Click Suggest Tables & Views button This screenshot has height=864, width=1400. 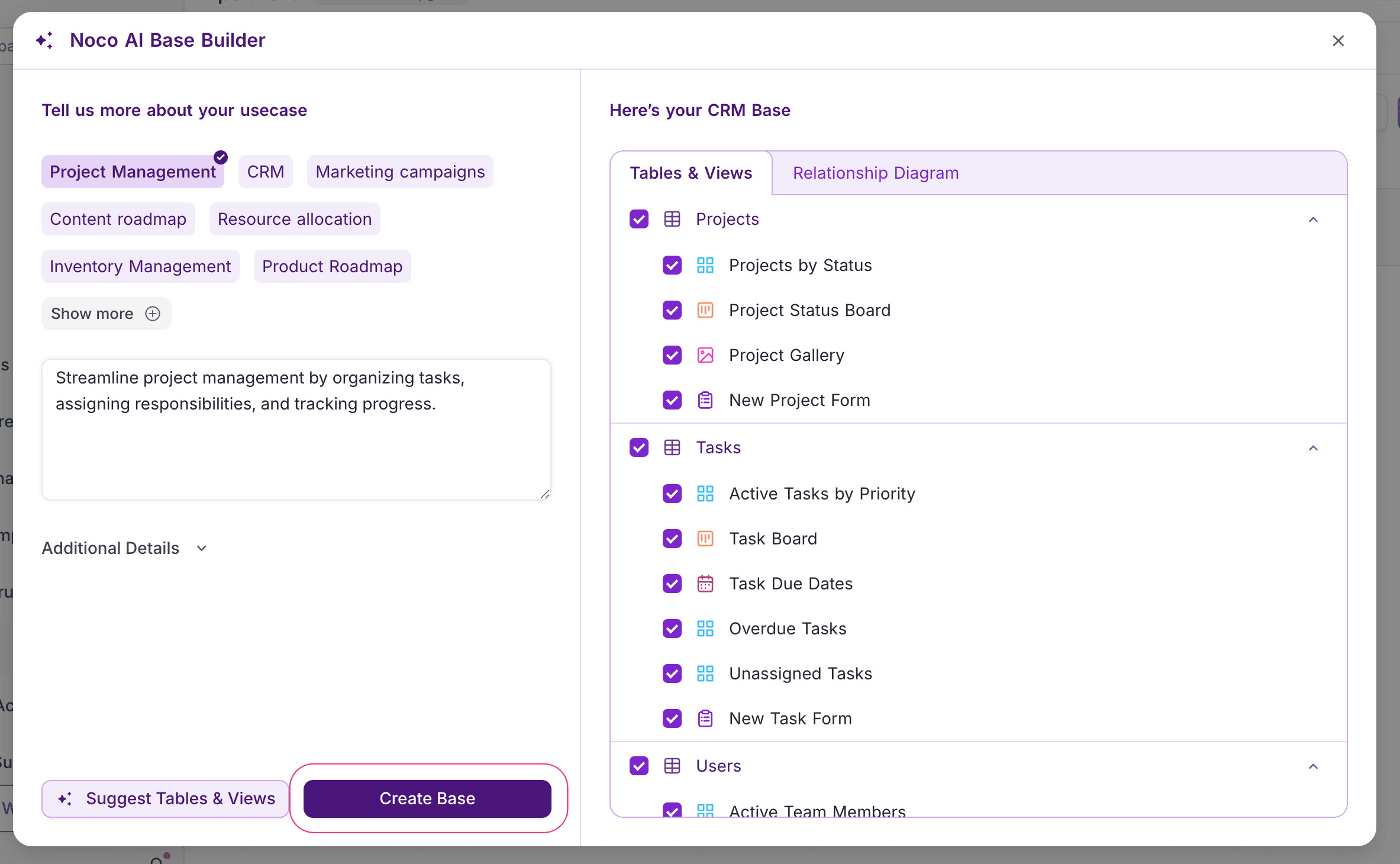[x=166, y=798]
